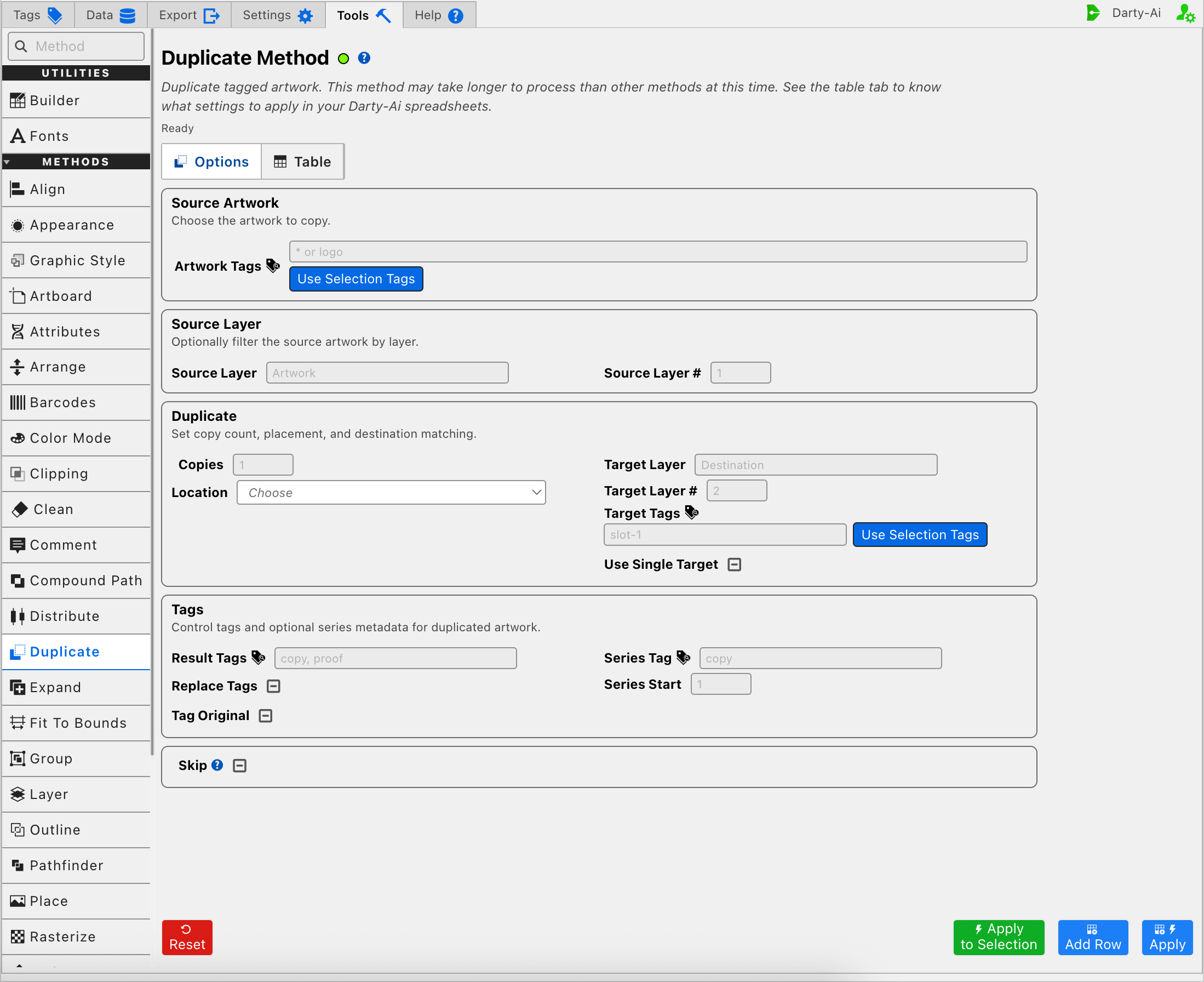Open the Location dropdown
The height and width of the screenshot is (982, 1204).
[391, 493]
